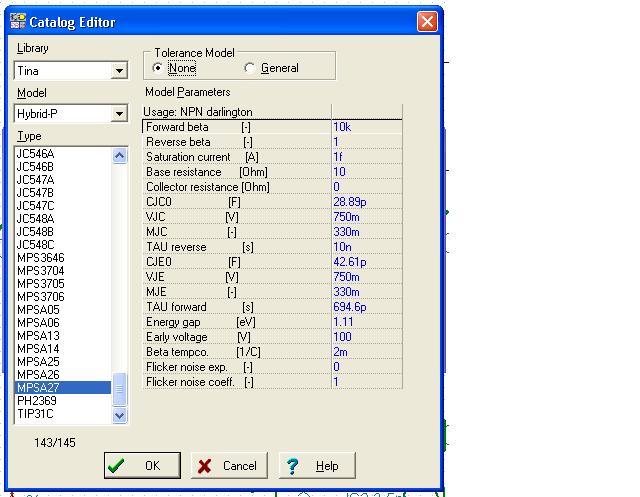Select the None tolerance model option
The image size is (640, 497).
[174, 68]
